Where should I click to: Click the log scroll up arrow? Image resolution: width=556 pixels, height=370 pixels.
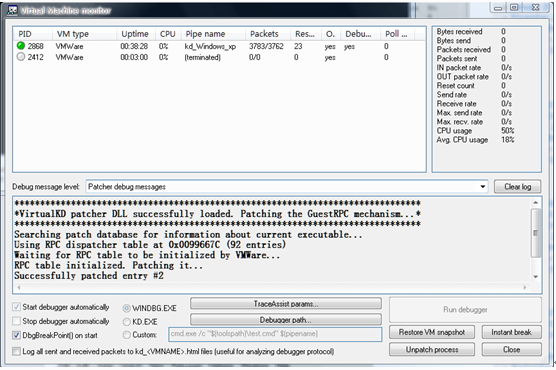pos(535,203)
